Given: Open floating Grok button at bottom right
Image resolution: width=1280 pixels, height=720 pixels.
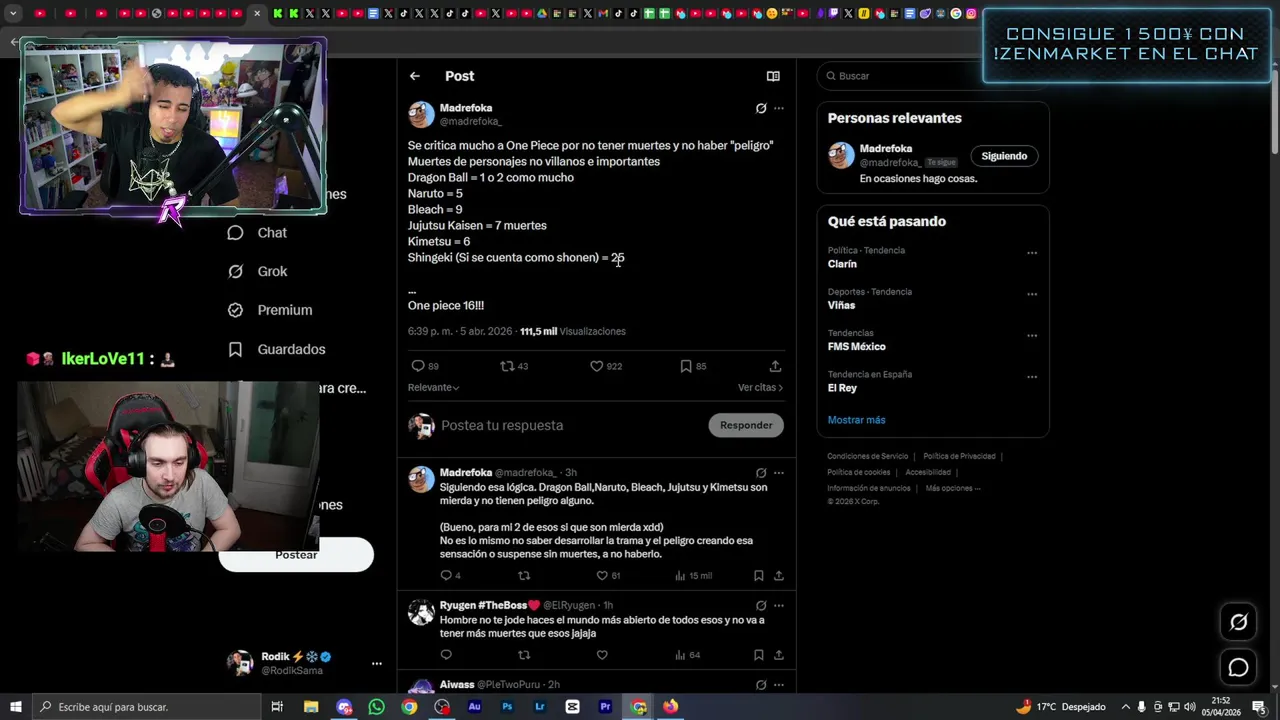Looking at the screenshot, I should coord(1238,622).
